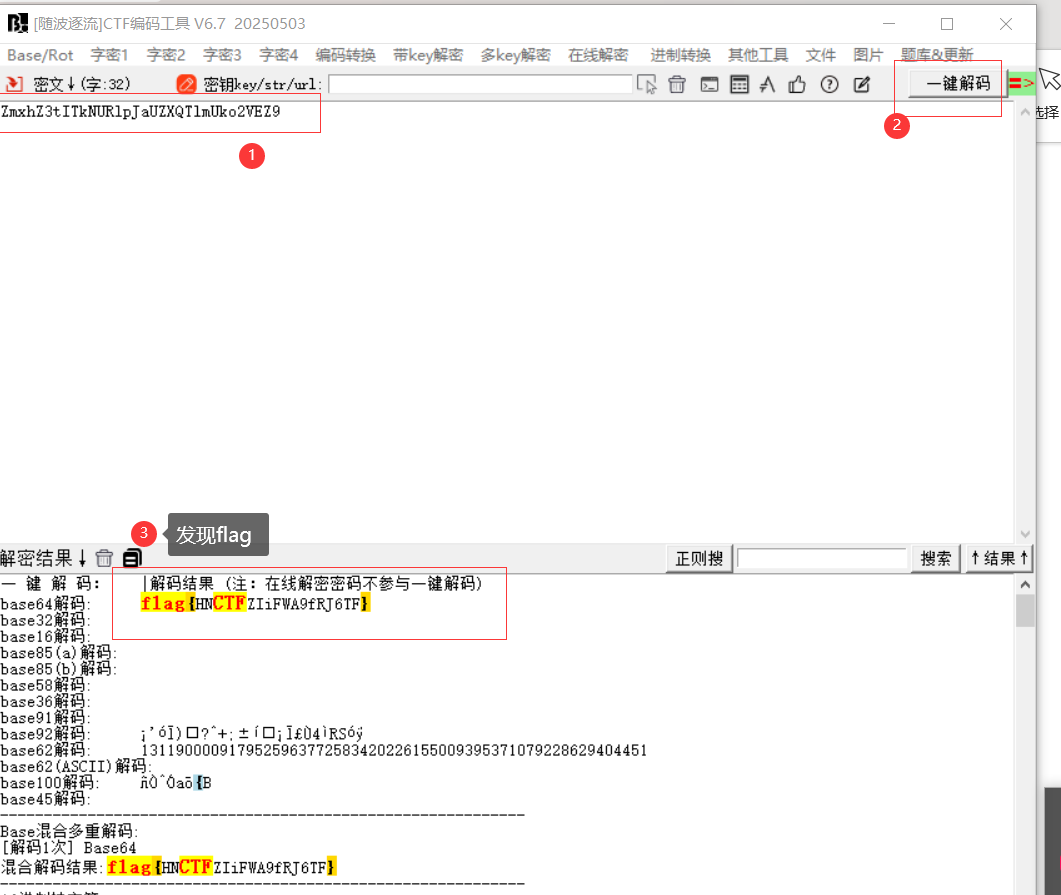This screenshot has width=1061, height=895.
Task: Open the 字密3 menu
Action: [x=222, y=55]
